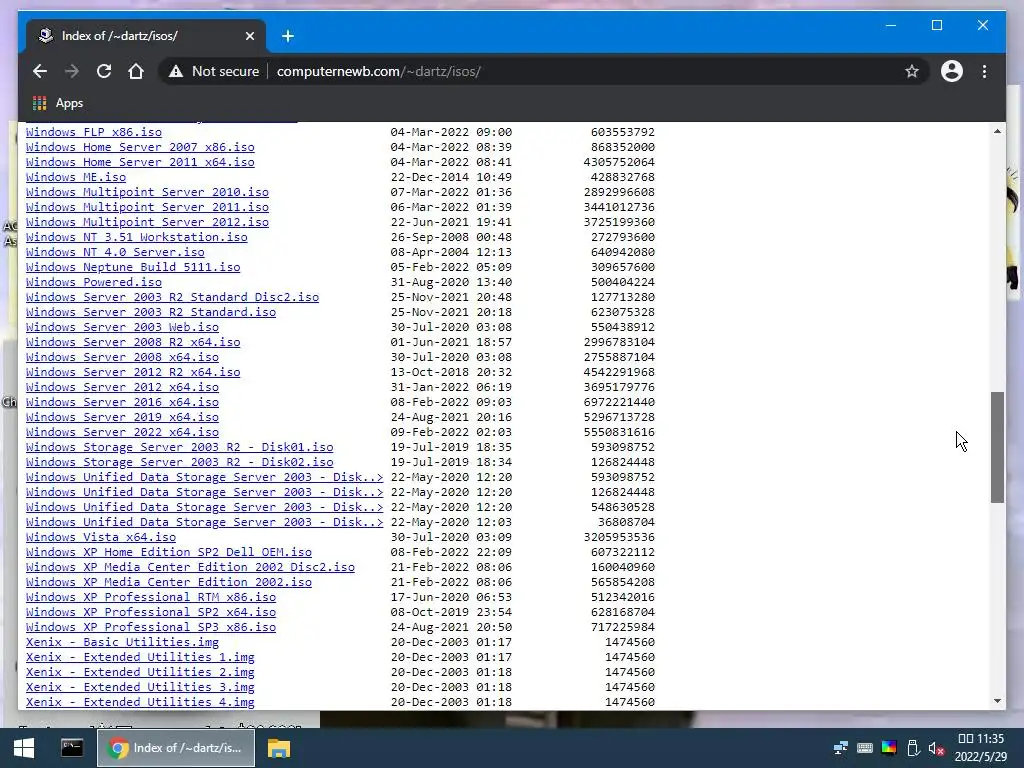Click the colorful display tray icon
The width and height of the screenshot is (1024, 768).
coord(889,748)
